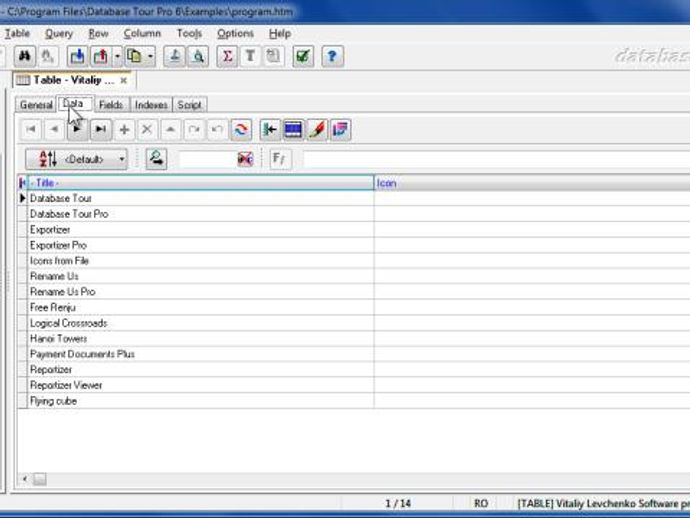The width and height of the screenshot is (690, 518).
Task: Click the multicolor layout icon in data toolbar
Action: tap(341, 129)
